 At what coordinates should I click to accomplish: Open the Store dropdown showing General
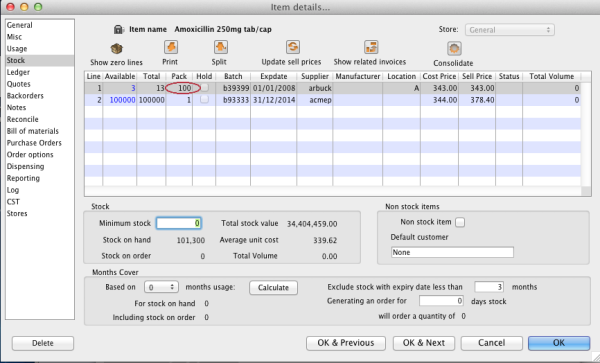point(510,30)
